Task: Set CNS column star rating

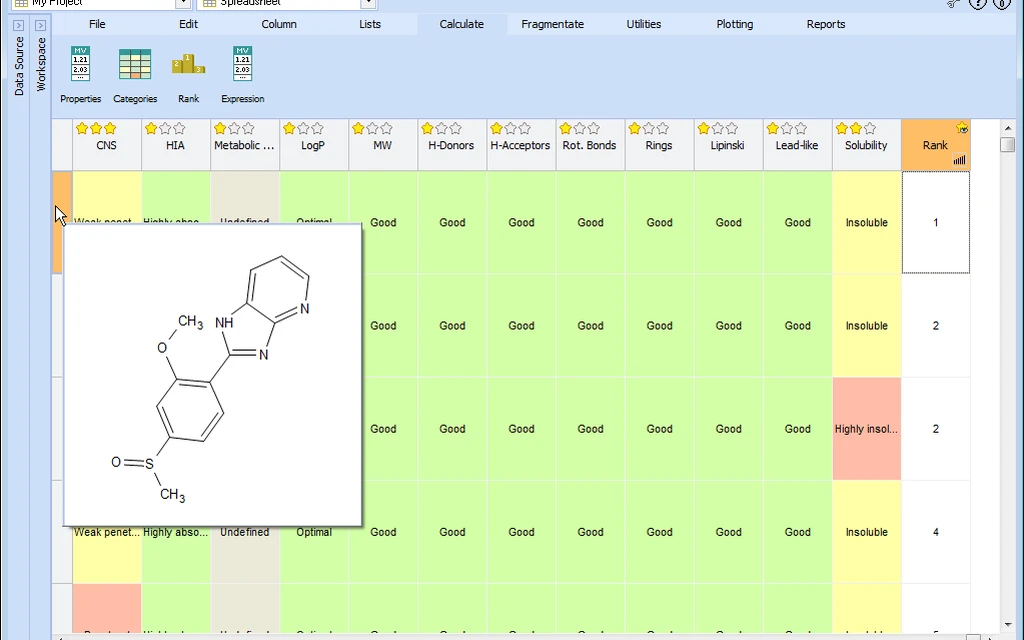Action: pyautogui.click(x=96, y=129)
